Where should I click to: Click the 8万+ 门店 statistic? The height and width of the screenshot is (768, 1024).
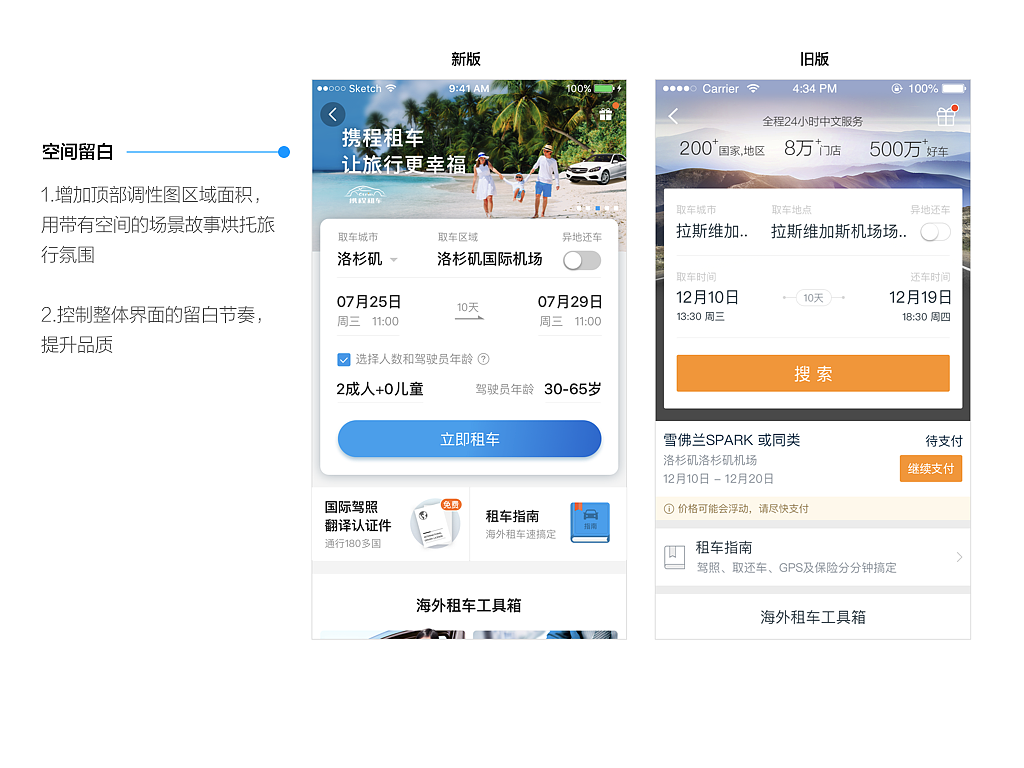coord(812,148)
